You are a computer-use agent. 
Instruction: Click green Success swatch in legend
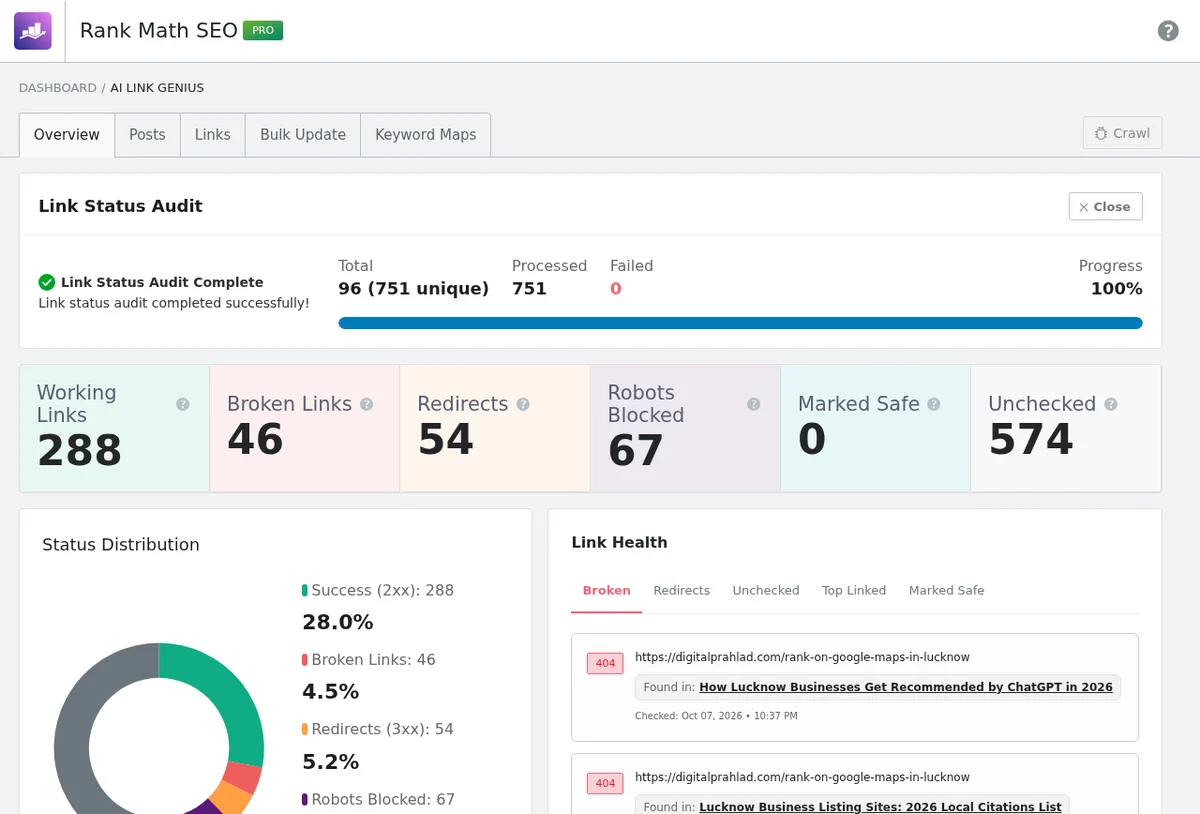coord(305,591)
